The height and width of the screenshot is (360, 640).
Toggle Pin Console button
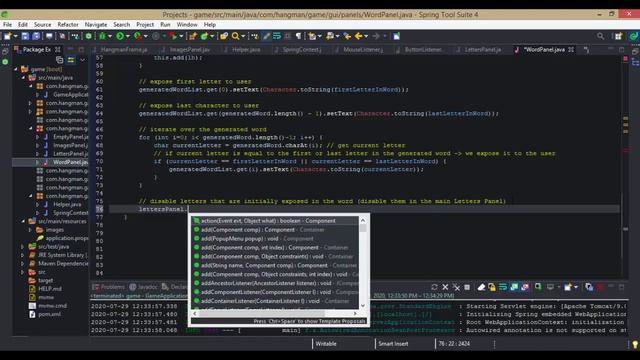(x=538, y=287)
